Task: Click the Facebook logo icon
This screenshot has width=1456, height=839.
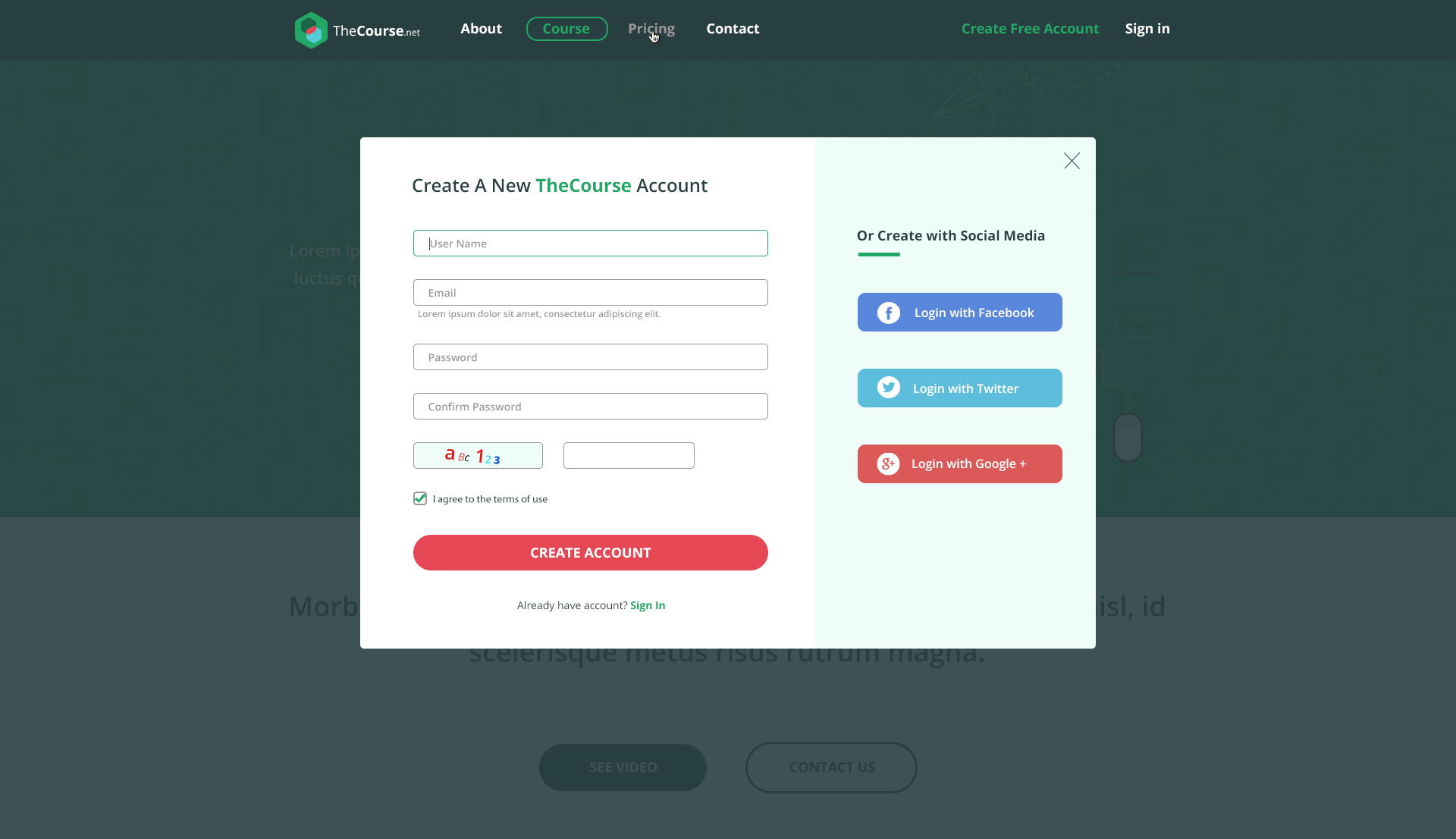Action: click(889, 313)
